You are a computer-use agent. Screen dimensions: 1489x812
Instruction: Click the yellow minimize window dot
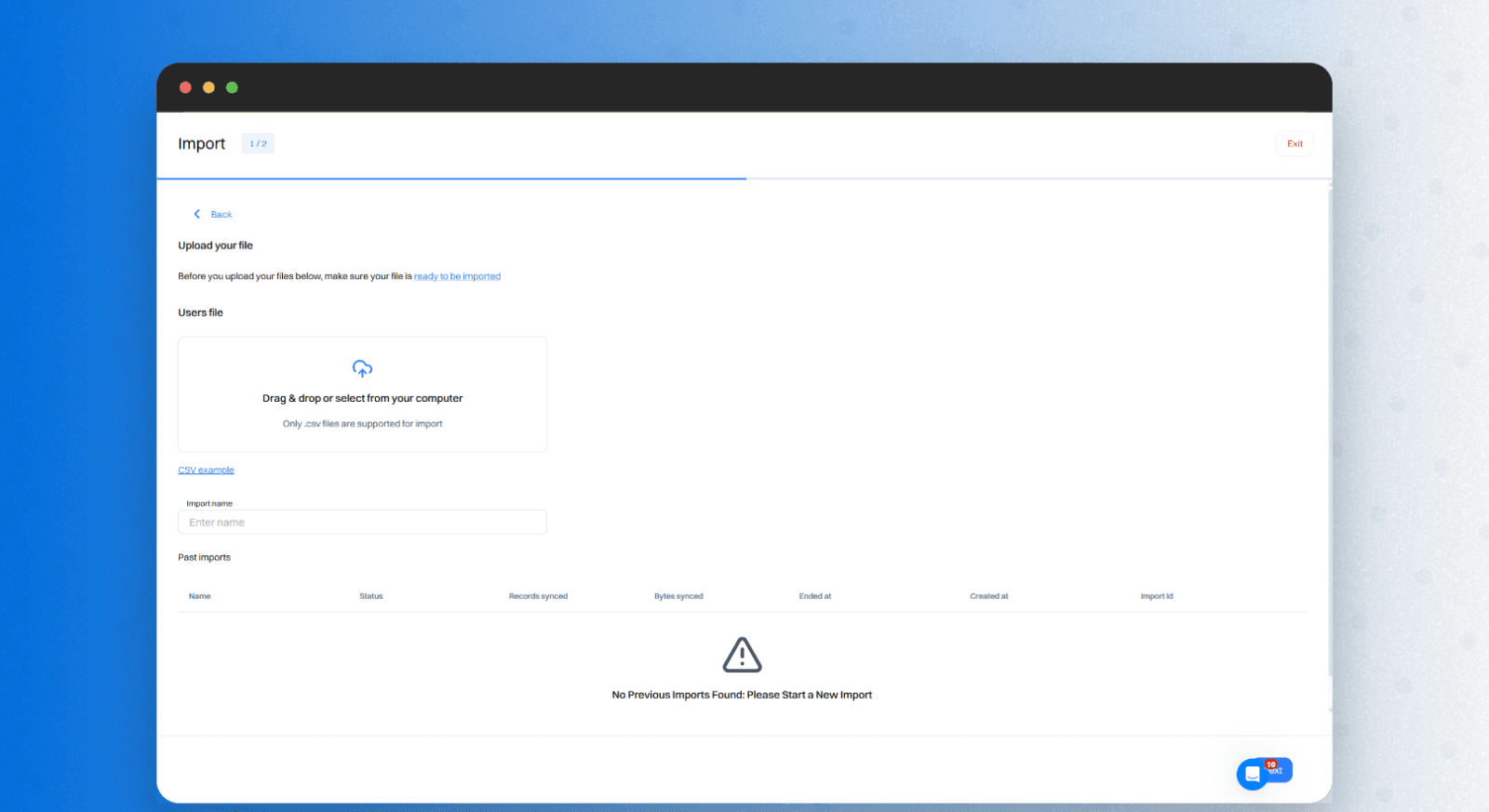tap(208, 87)
